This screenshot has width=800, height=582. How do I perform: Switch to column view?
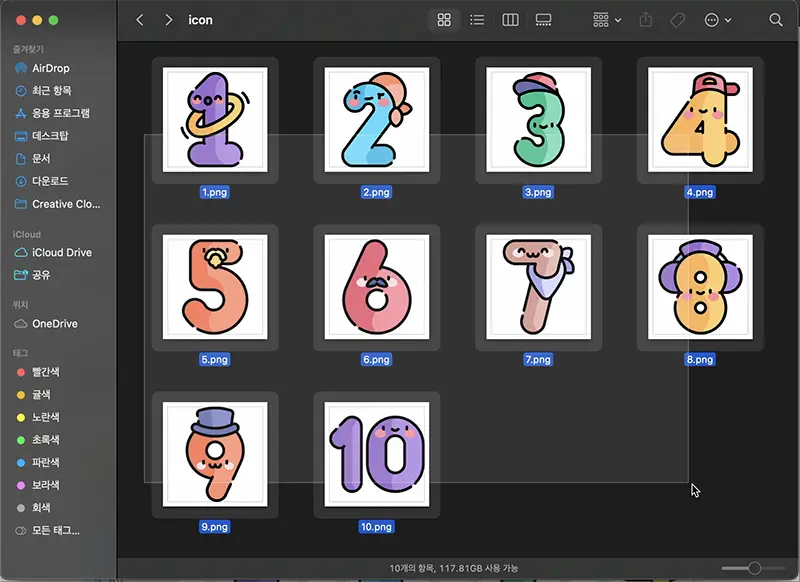(x=510, y=20)
